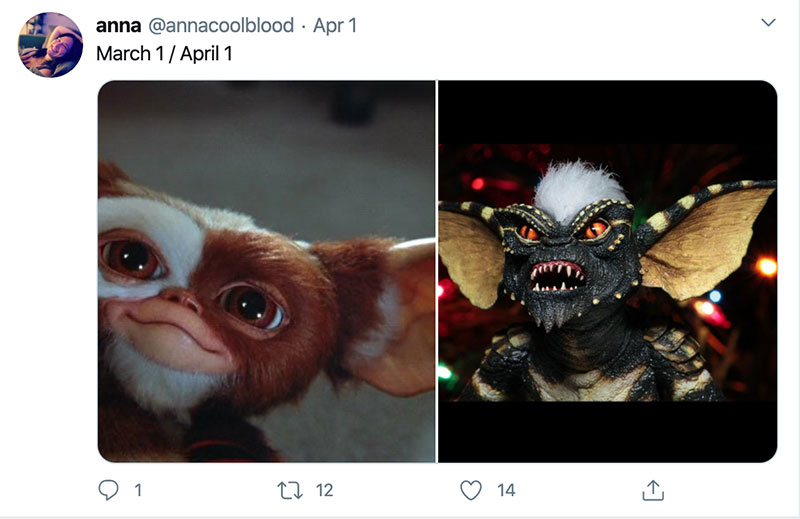Open the tweet permalink via 'Apr 1' date
This screenshot has width=800, height=519.
[x=335, y=26]
